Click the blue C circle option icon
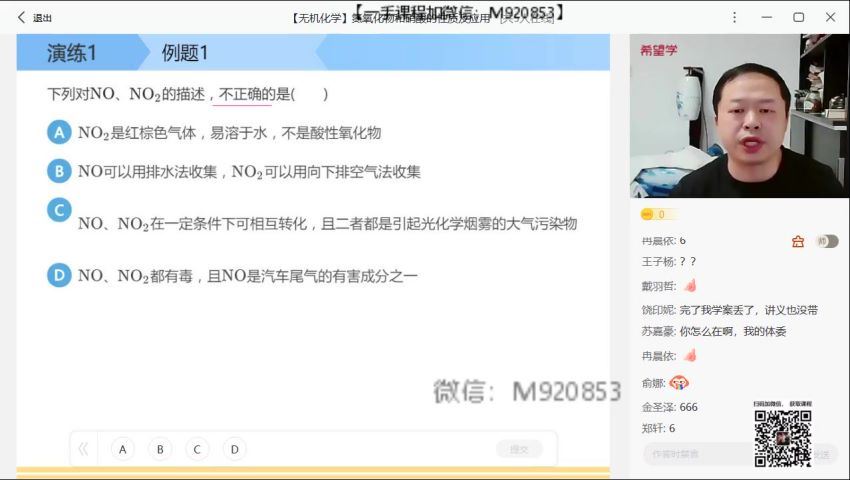The width and height of the screenshot is (850, 480). [x=59, y=210]
